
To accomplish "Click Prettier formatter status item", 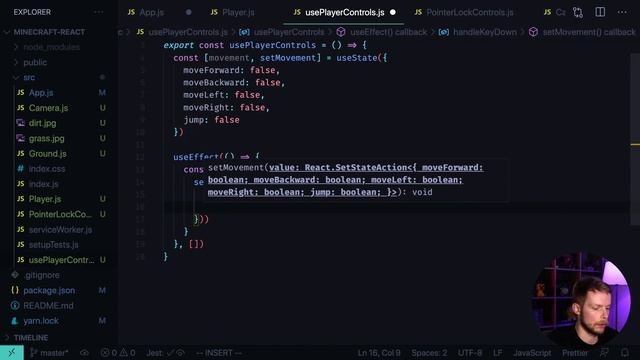I will coord(575,353).
